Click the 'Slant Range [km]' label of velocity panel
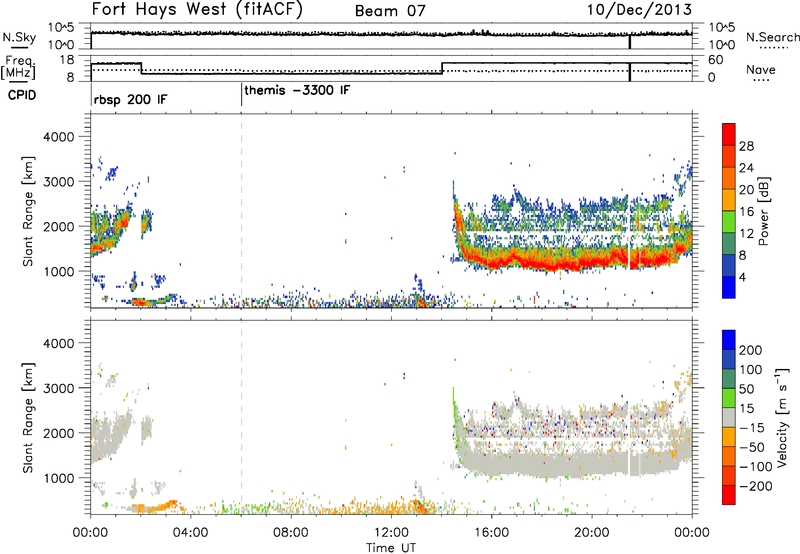The image size is (800, 554). [29, 418]
